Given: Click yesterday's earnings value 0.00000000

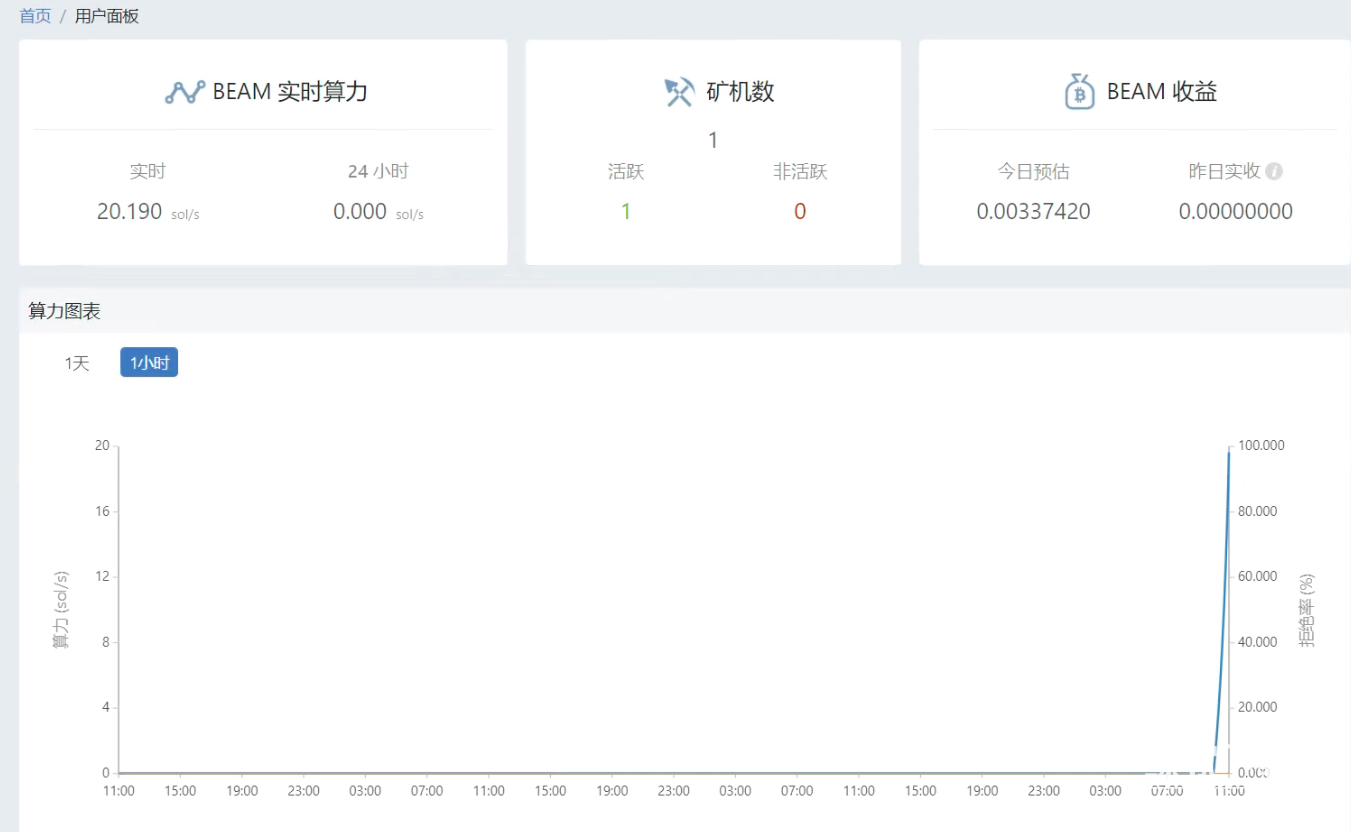Looking at the screenshot, I should coord(1235,211).
